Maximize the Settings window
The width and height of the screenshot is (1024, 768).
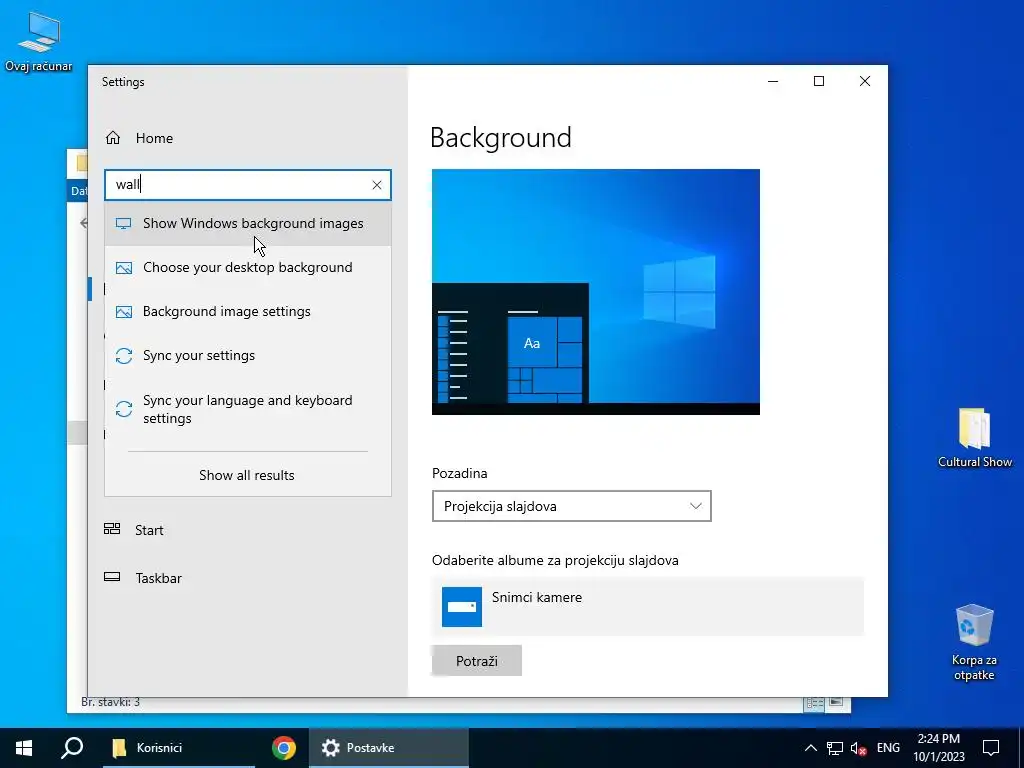click(x=819, y=81)
